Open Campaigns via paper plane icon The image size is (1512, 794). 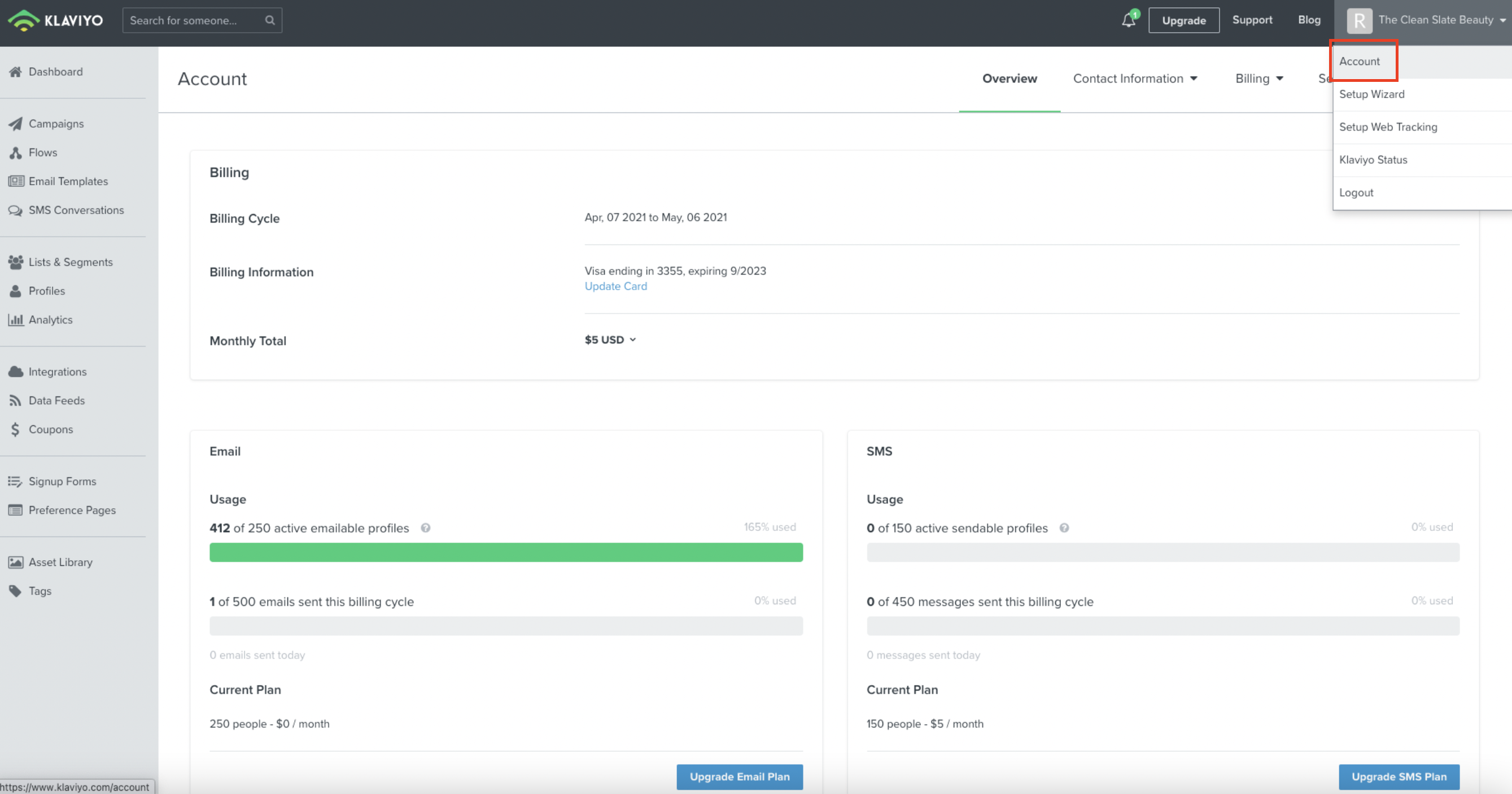[x=16, y=124]
